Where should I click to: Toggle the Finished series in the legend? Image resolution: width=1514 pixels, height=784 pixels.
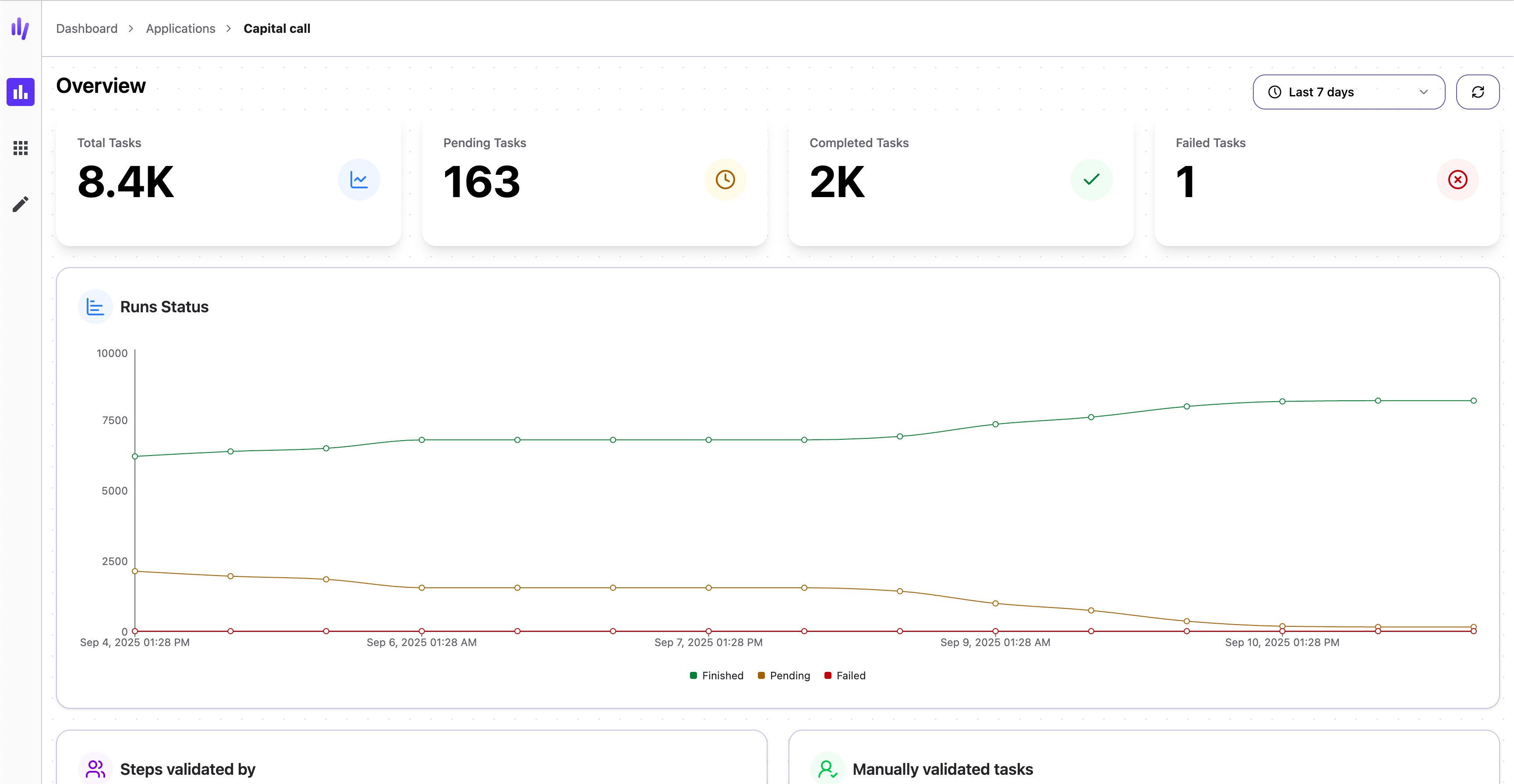coord(716,676)
